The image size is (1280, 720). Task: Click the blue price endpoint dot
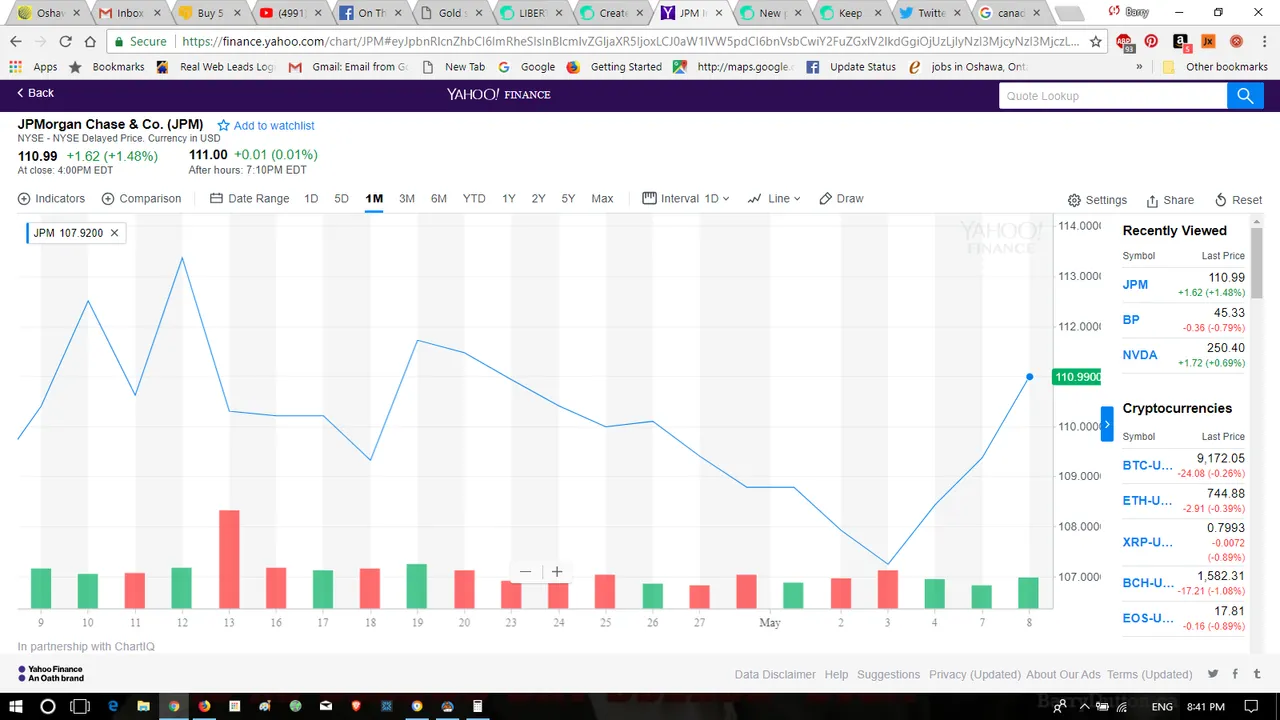coord(1029,377)
